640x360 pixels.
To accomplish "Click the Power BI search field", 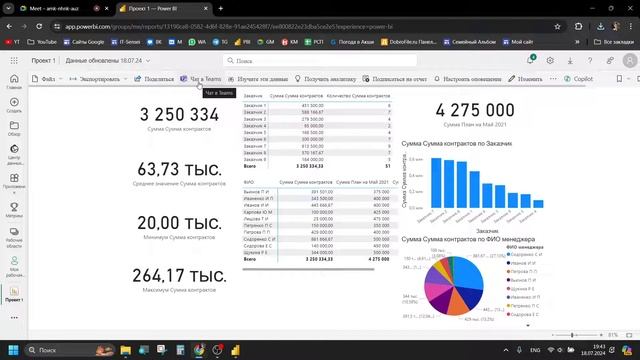I will click(320, 60).
